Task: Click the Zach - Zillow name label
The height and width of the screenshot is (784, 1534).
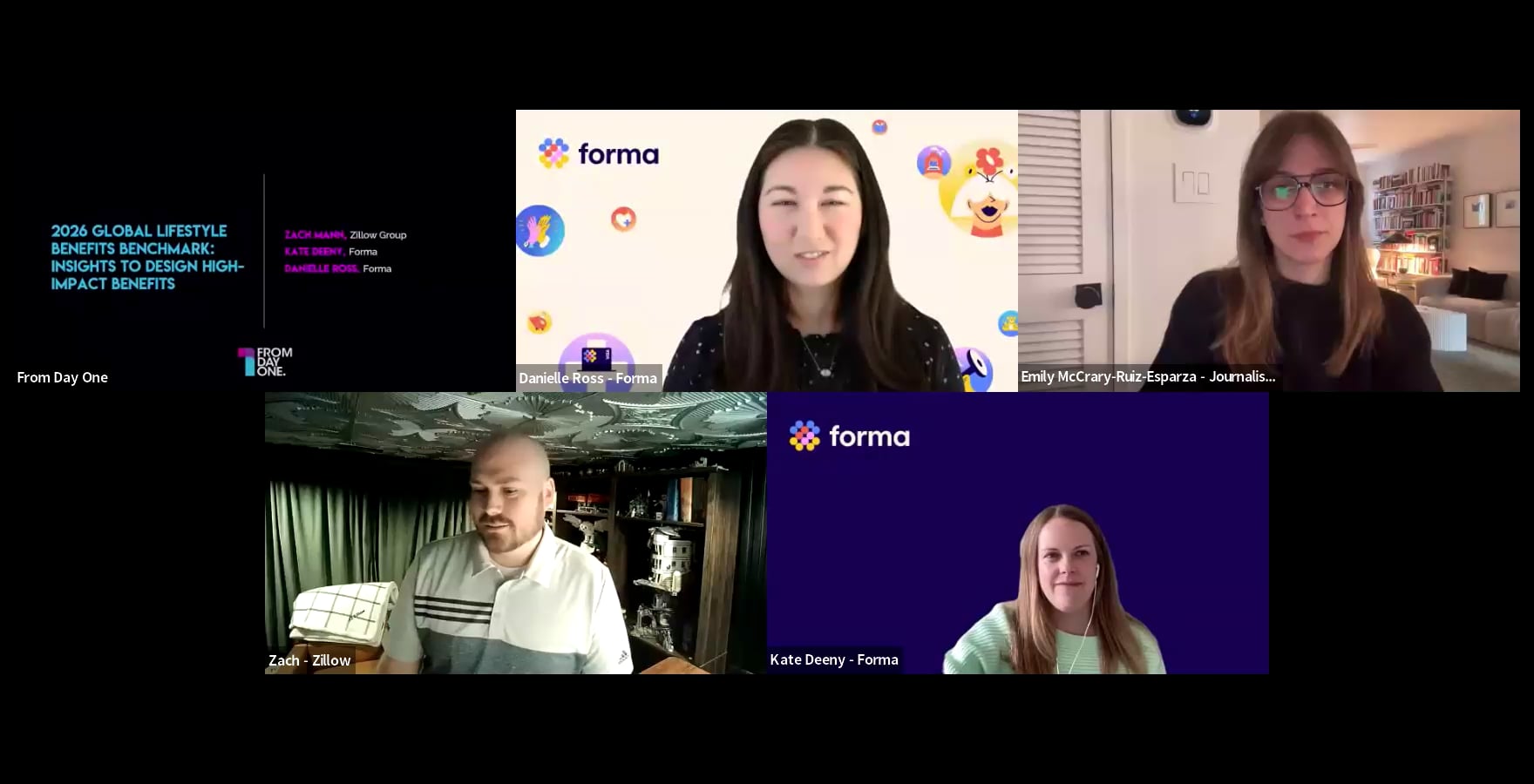Action: click(309, 660)
